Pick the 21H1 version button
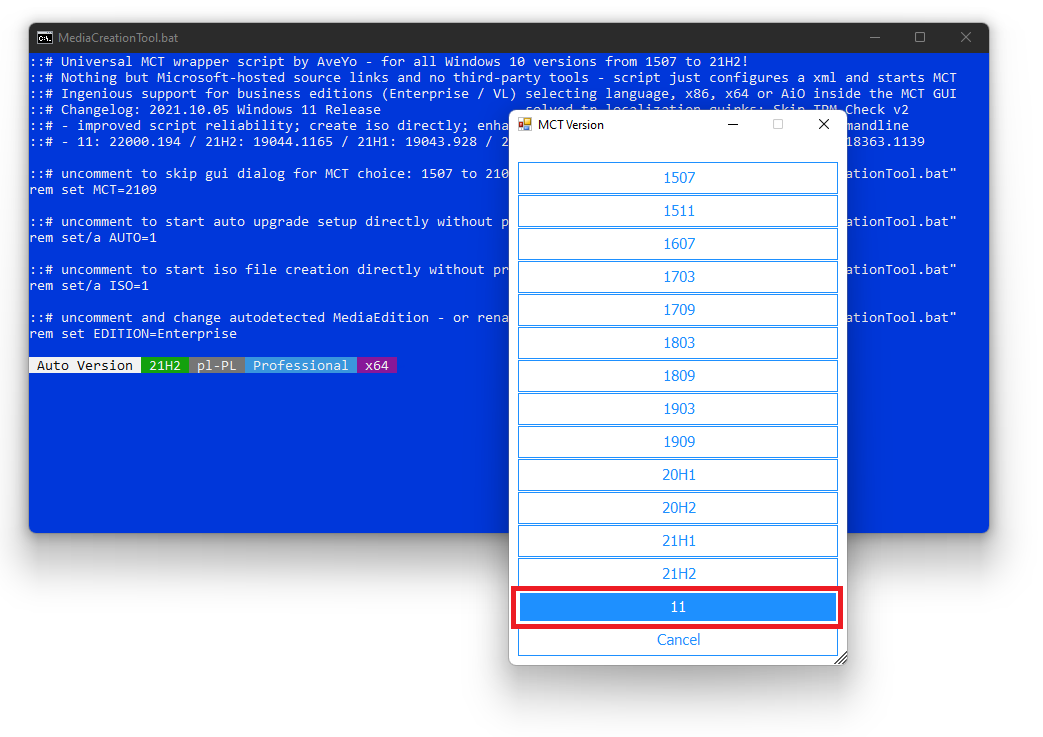Viewport: 1043px width, 737px height. point(678,541)
